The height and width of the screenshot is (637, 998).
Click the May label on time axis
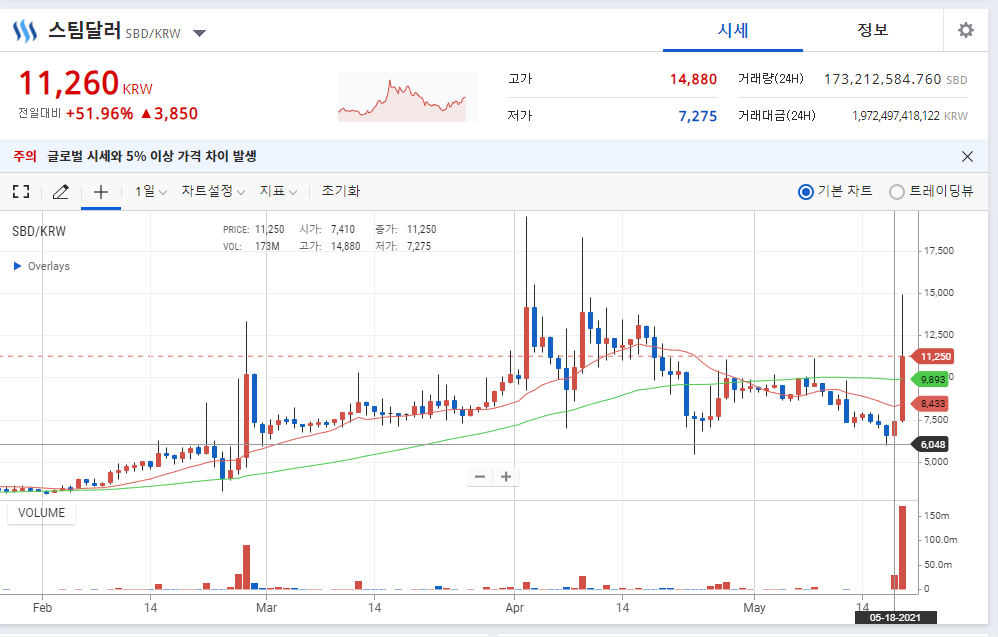point(754,608)
